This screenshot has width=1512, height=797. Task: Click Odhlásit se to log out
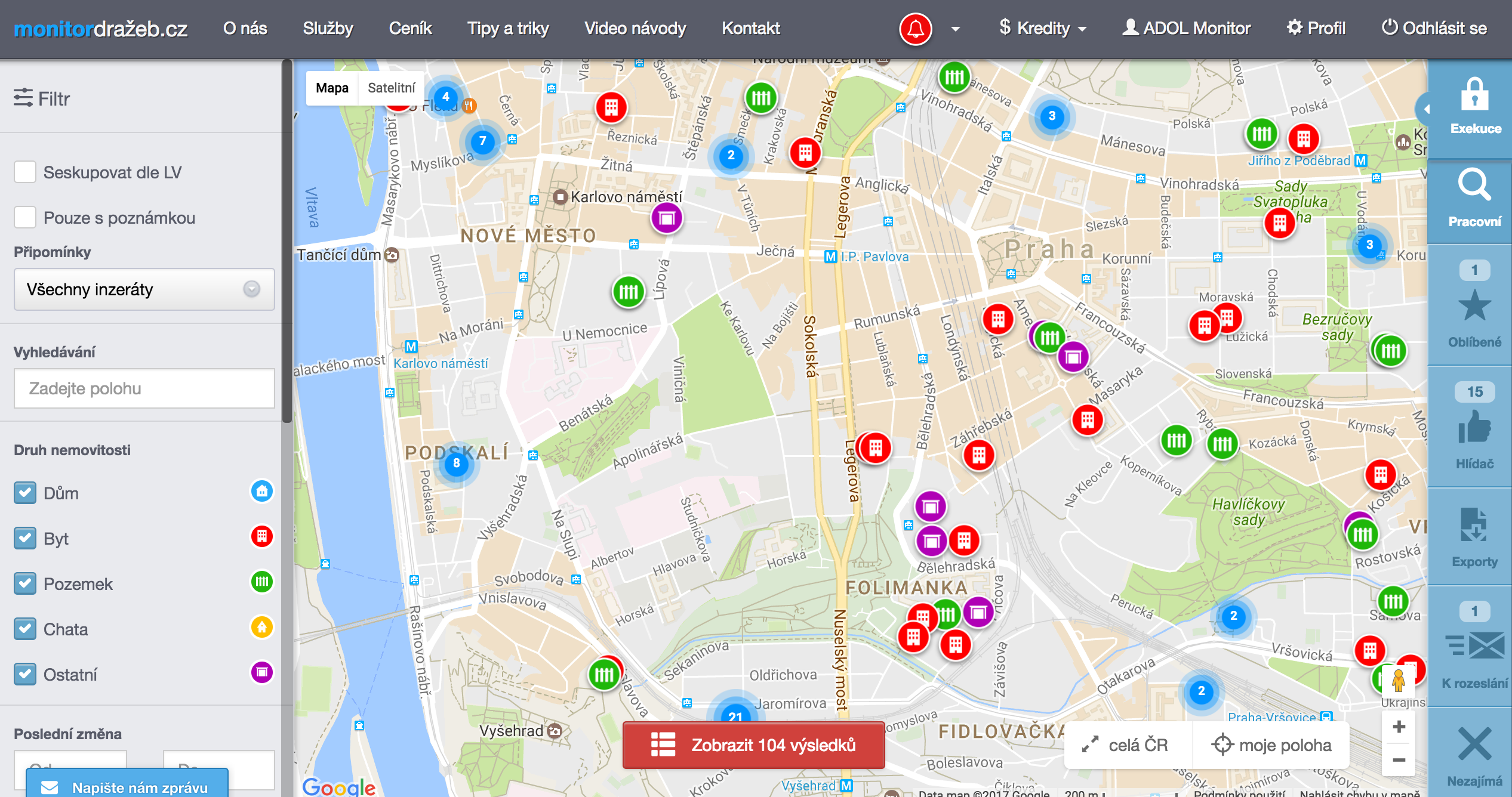pos(1434,28)
